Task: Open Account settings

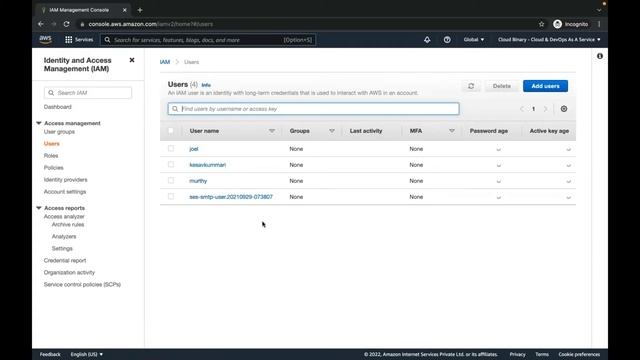Action: [65, 192]
